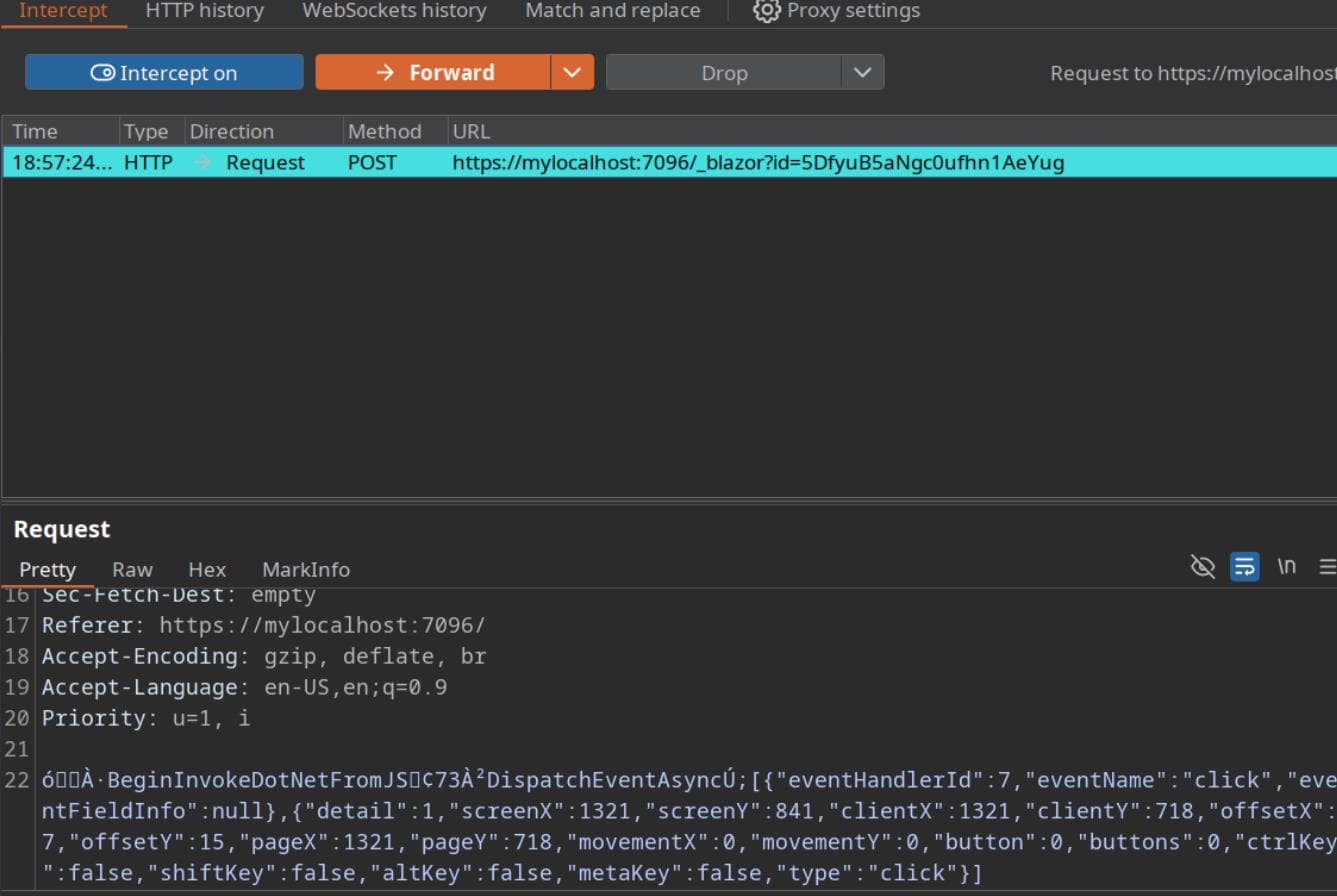Viewport: 1337px width, 896px height.
Task: Toggle hide non-printable characters eye icon
Action: [1203, 567]
